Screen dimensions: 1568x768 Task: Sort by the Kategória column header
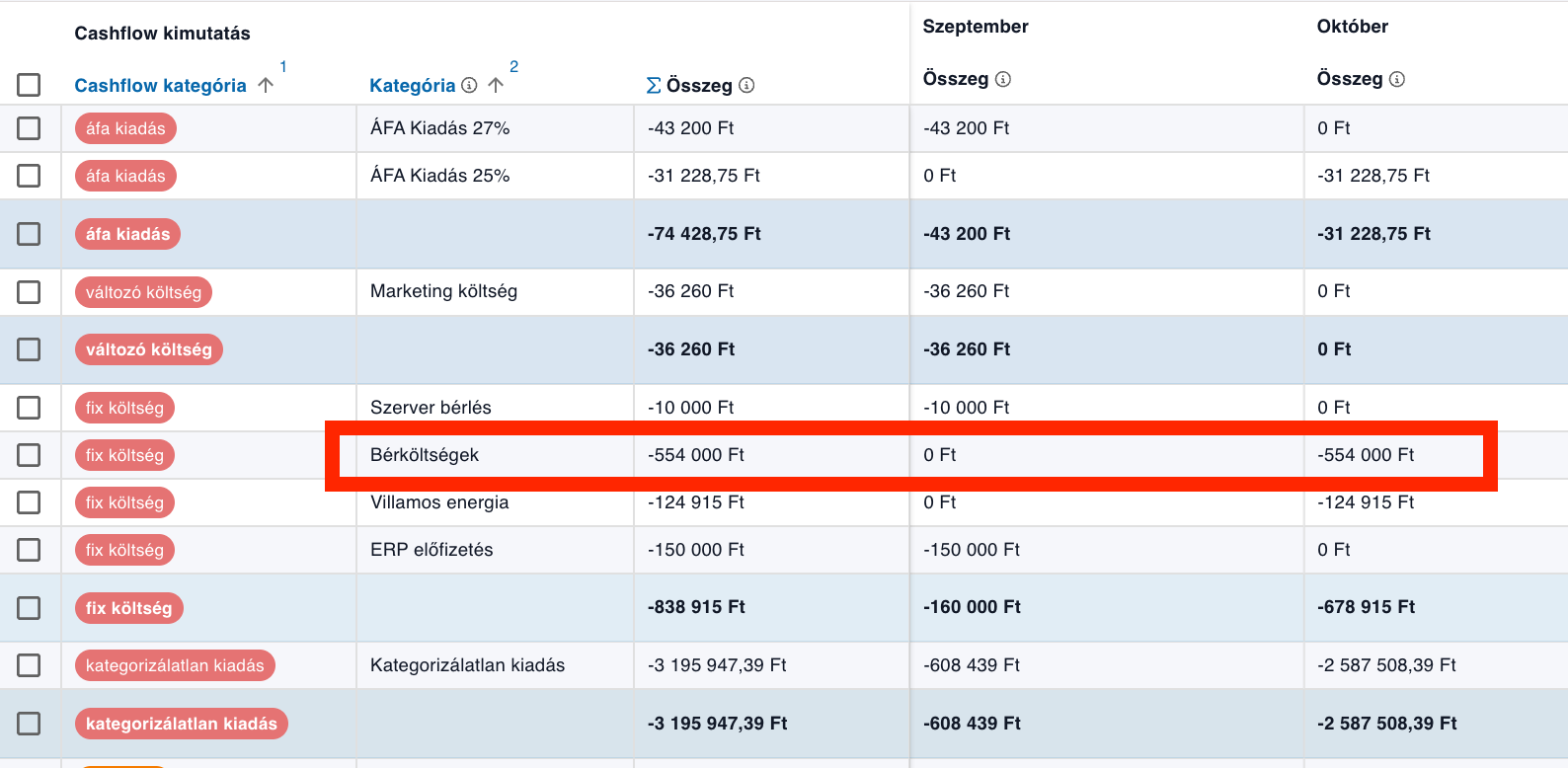[x=412, y=86]
